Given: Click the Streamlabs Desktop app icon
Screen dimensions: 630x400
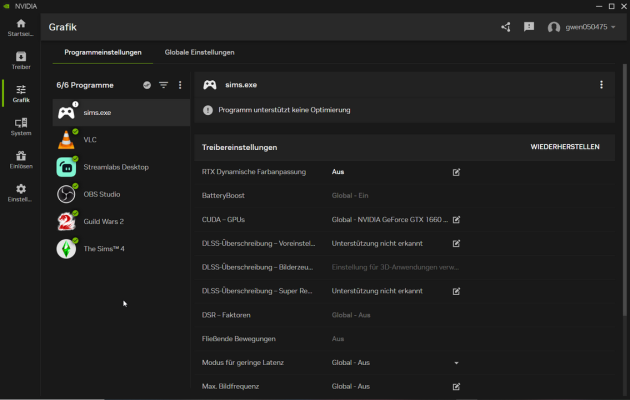Looking at the screenshot, I should (x=66, y=167).
